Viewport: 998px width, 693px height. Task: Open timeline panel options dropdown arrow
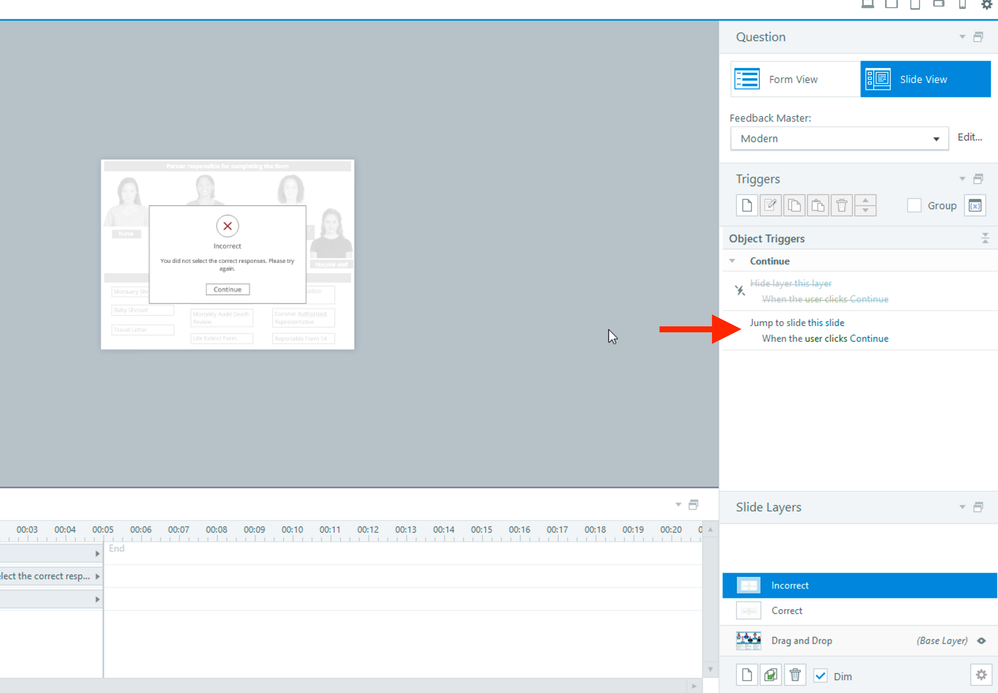[678, 505]
